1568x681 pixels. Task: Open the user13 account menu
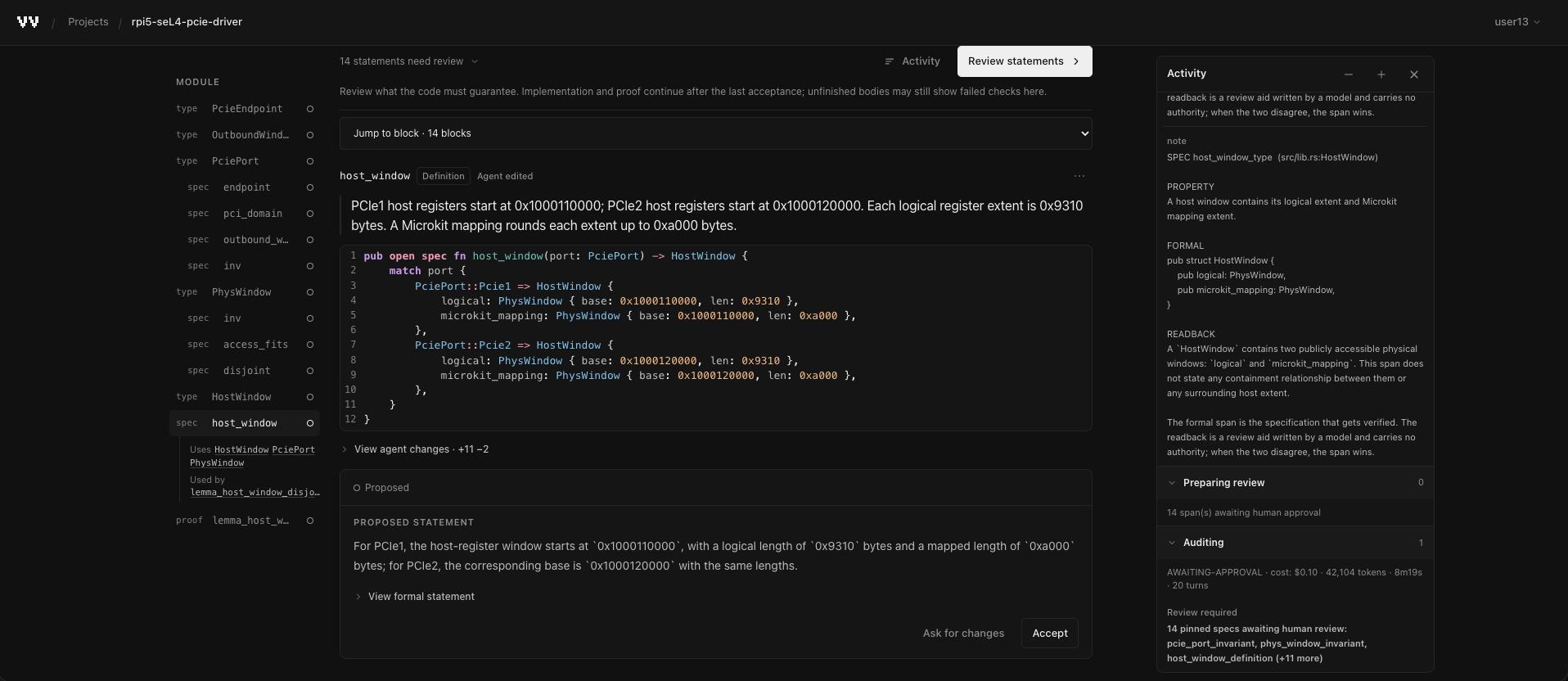(x=1517, y=22)
